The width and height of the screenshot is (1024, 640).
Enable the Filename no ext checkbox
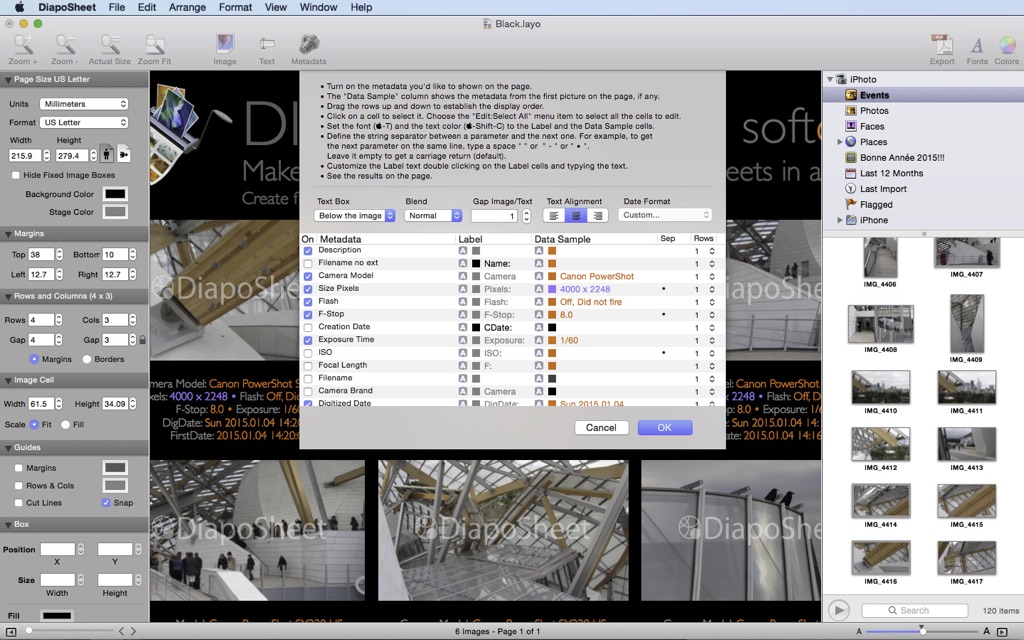308,263
